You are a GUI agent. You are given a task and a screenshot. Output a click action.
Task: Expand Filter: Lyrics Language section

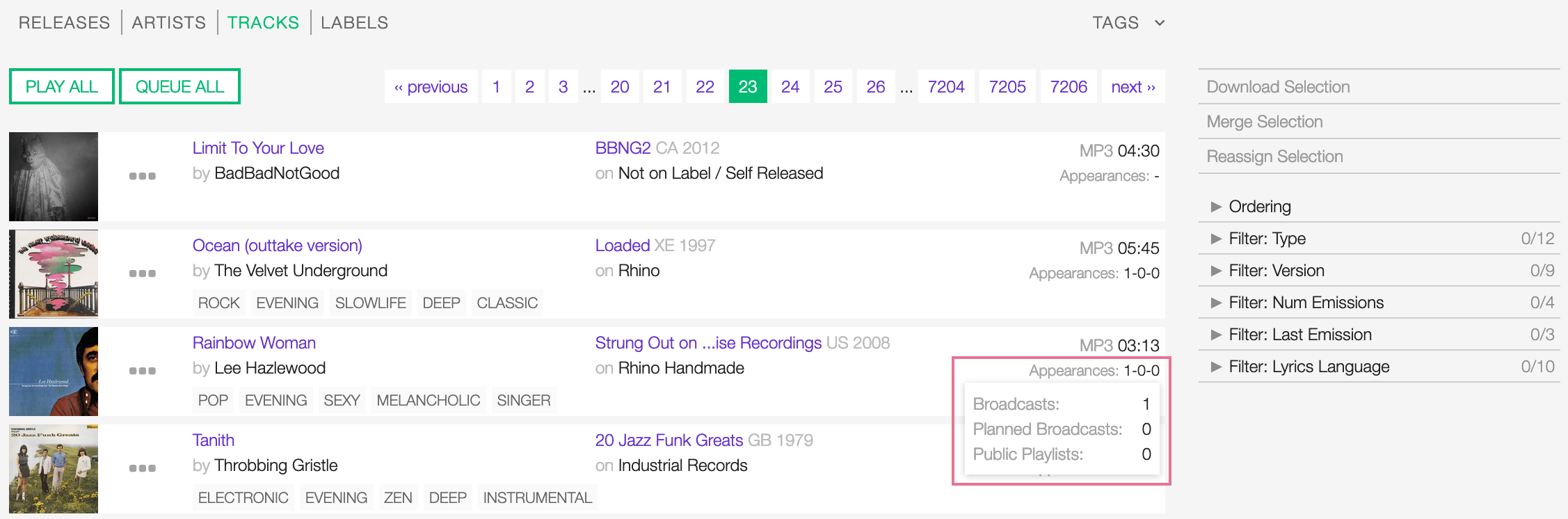tap(1379, 367)
